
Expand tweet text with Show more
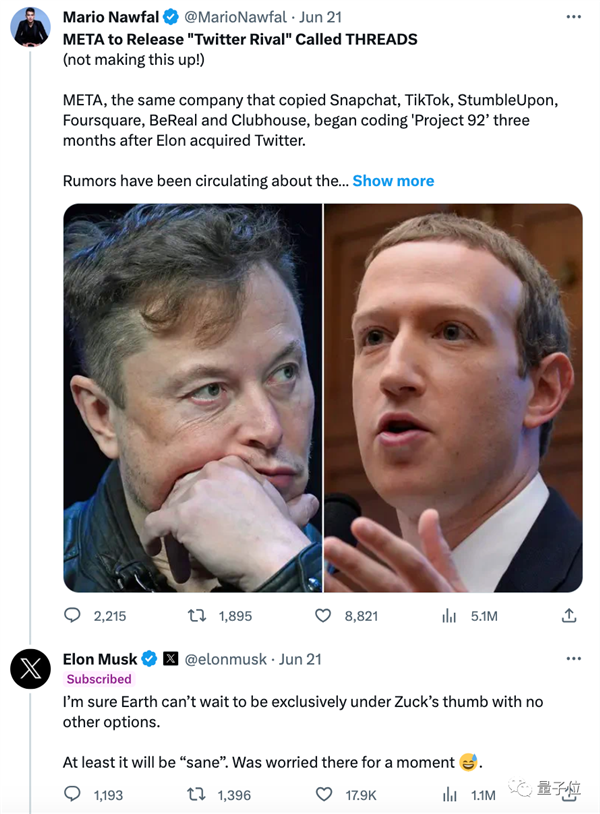click(x=393, y=181)
